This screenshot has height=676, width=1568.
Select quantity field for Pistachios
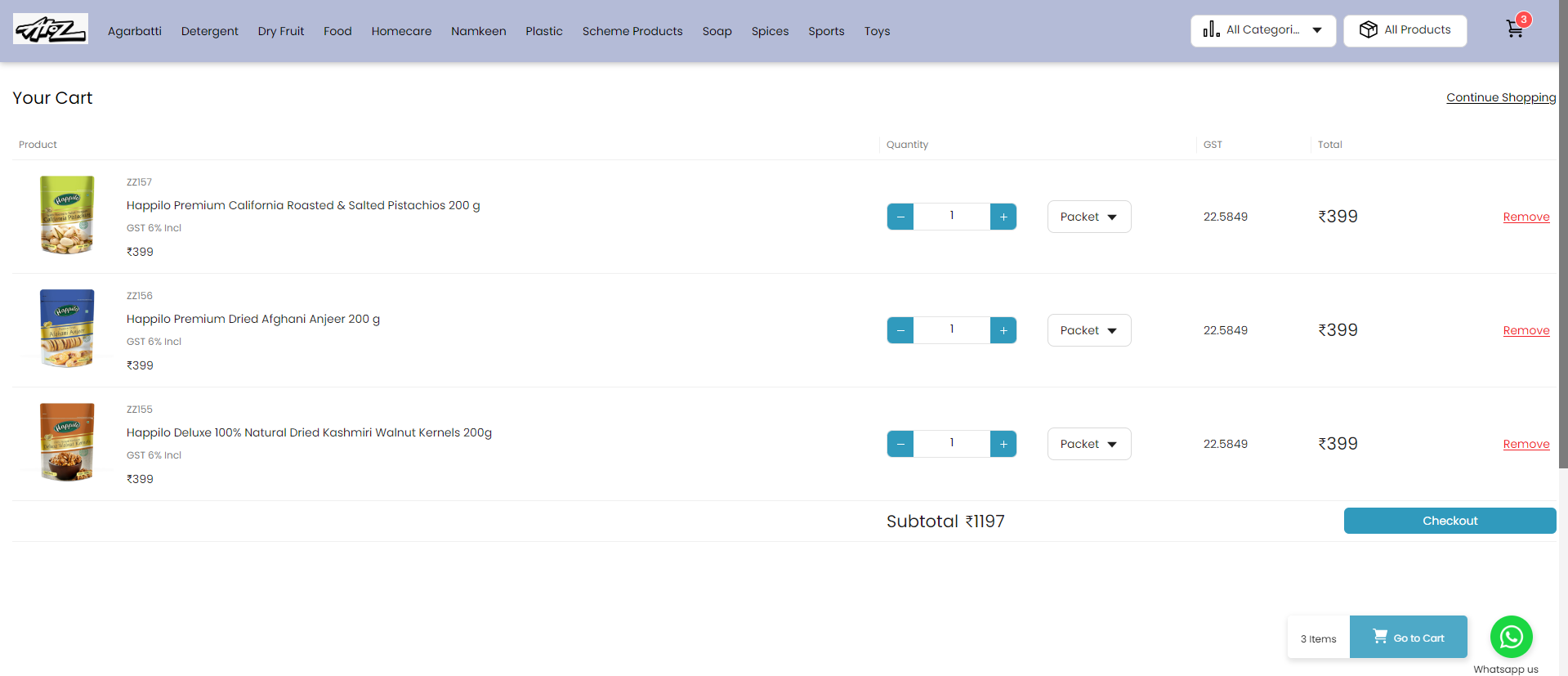click(x=952, y=217)
